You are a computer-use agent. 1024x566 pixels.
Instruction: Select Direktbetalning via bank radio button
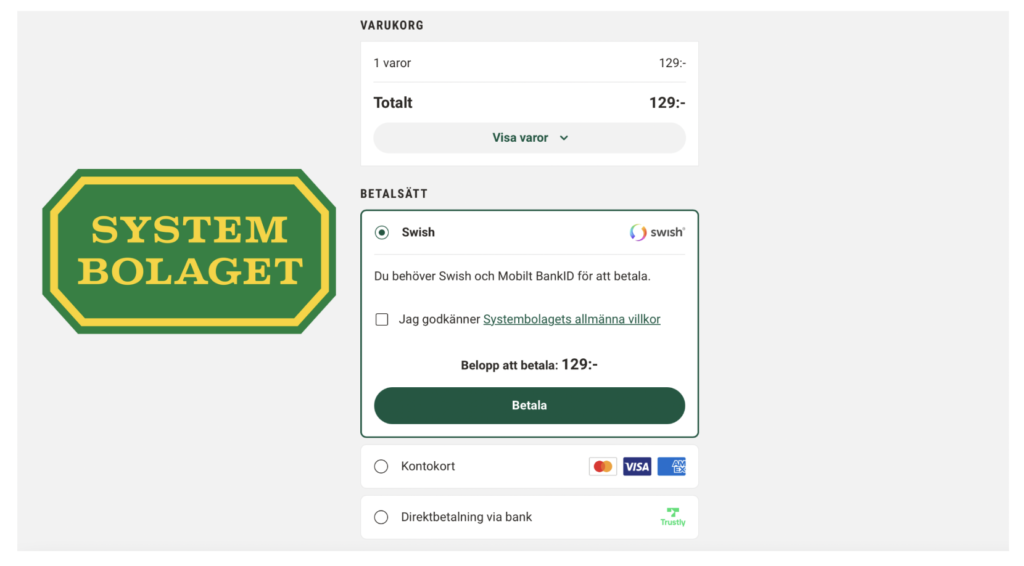coord(381,517)
